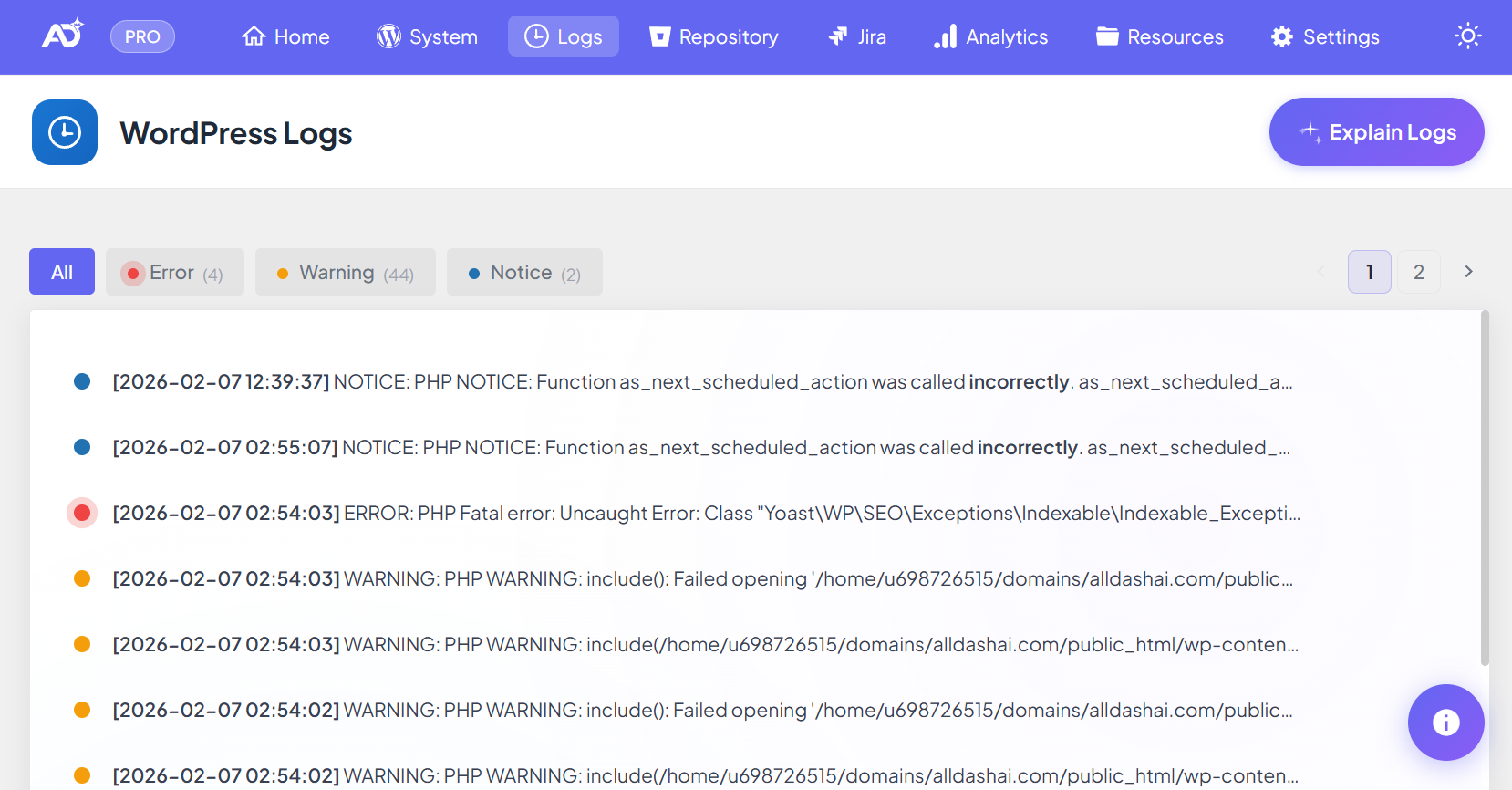Filter logs by Warning
This screenshot has width=1512, height=790.
click(345, 272)
